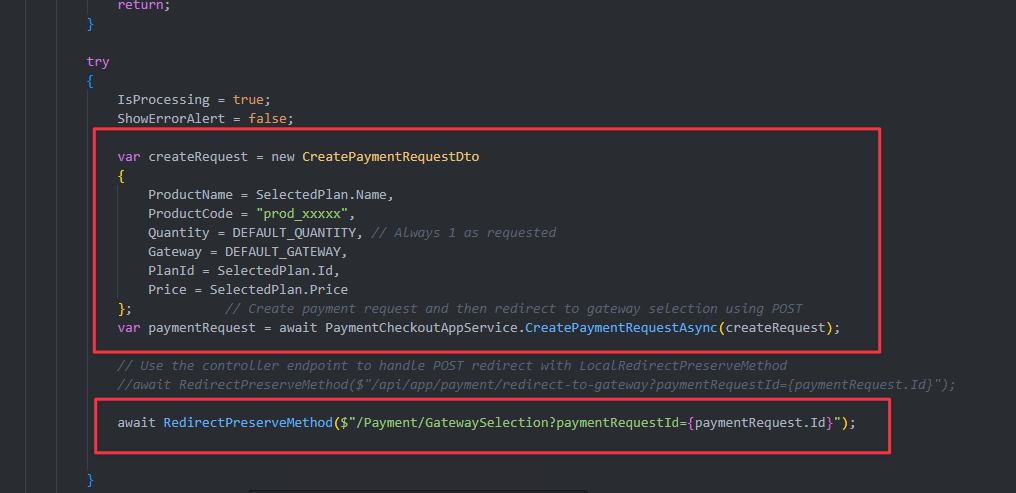This screenshot has width=1016, height=493.
Task: Place cursor on the try keyword
Action: [x=98, y=61]
